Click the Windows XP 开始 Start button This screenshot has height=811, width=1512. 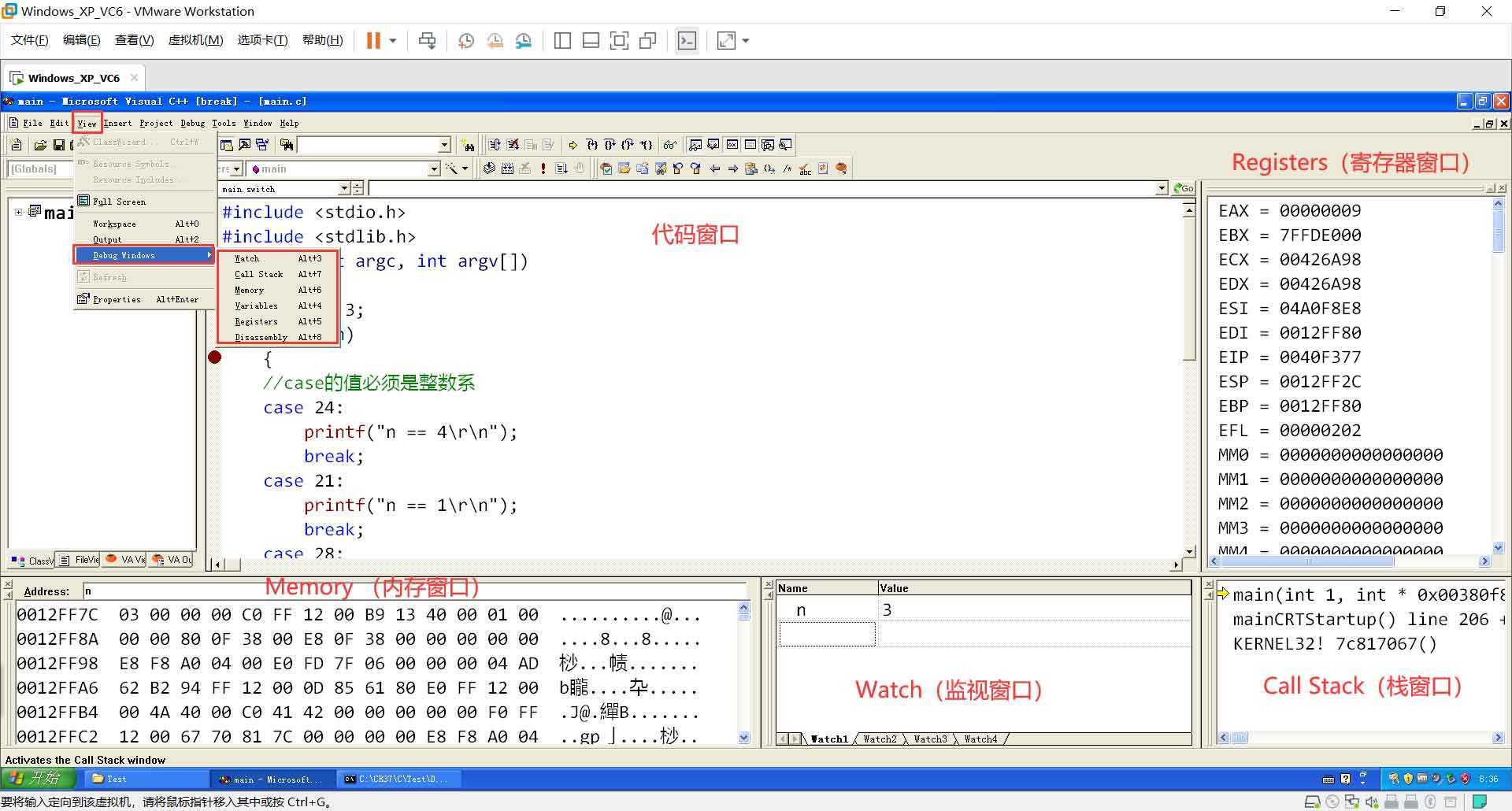point(37,779)
